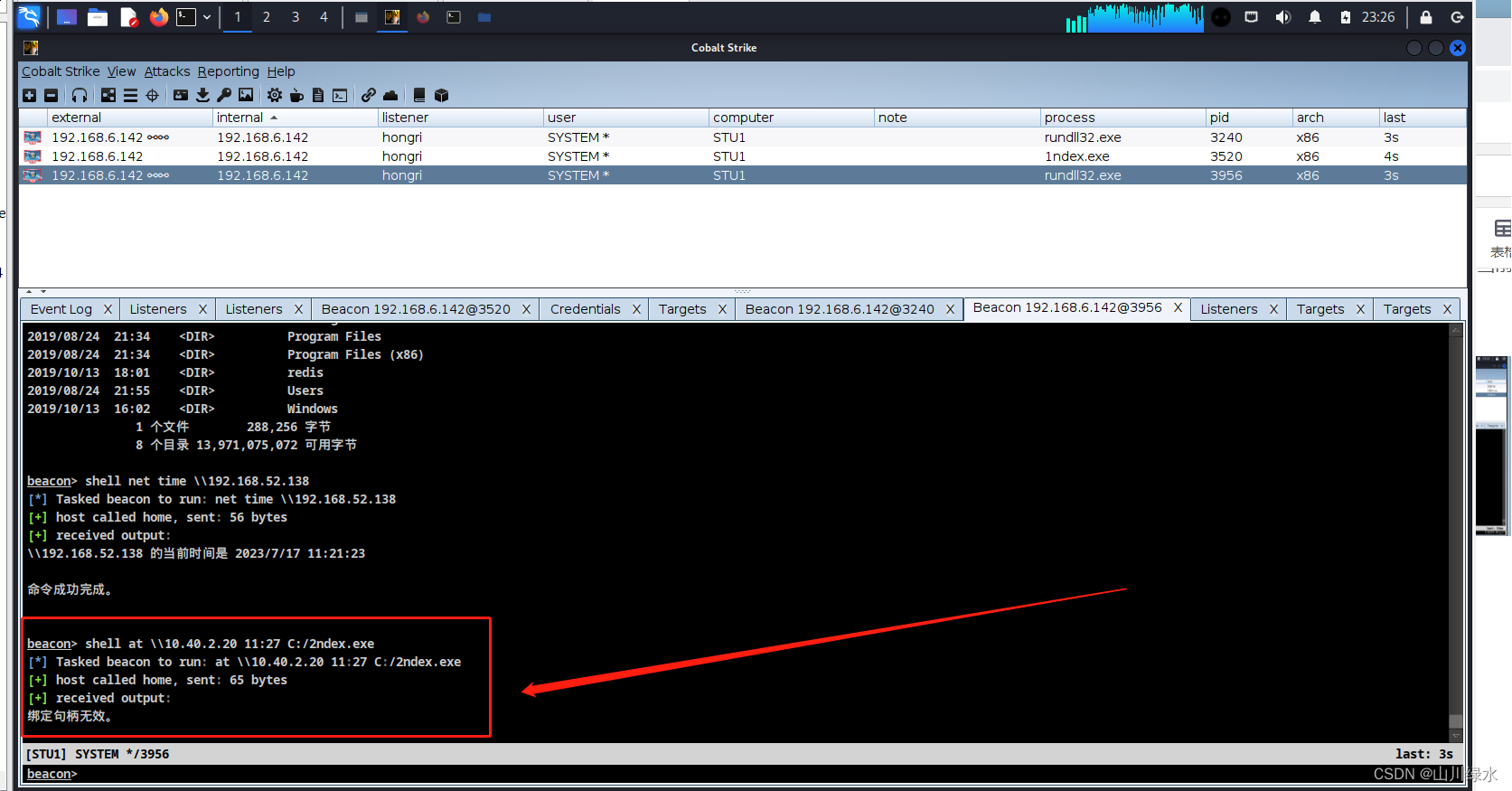1512x791 pixels.
Task: Click the beacon console vertical scrollbar
Action: coord(1455,533)
